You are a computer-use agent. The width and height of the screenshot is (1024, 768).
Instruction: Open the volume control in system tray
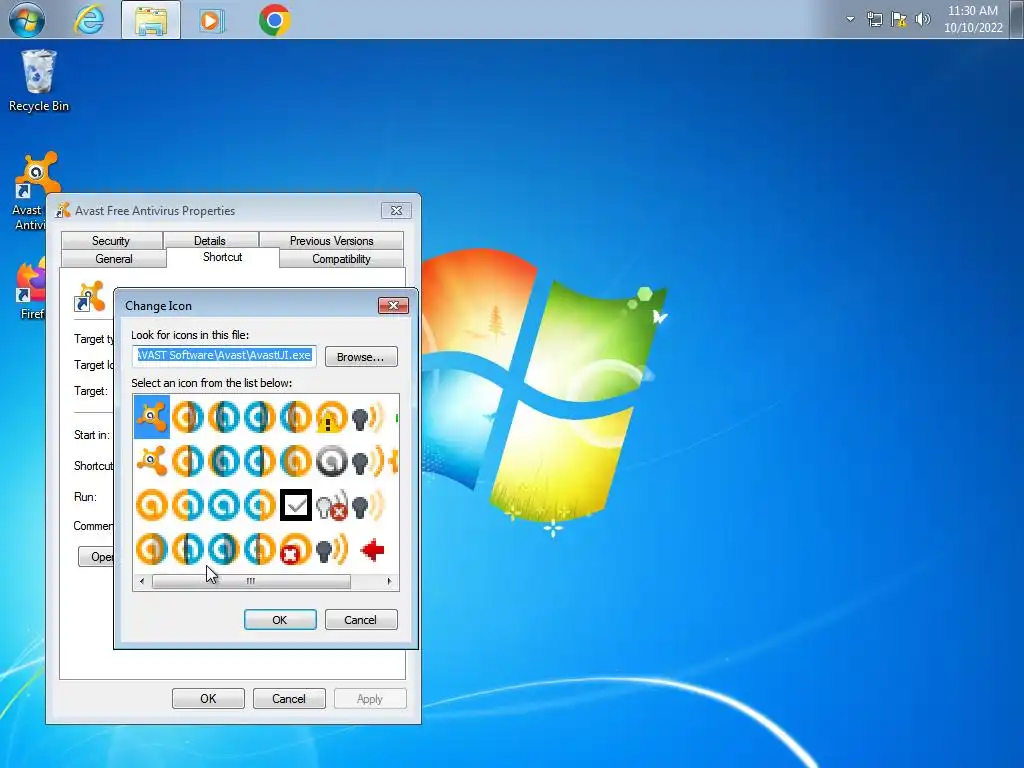tap(923, 20)
